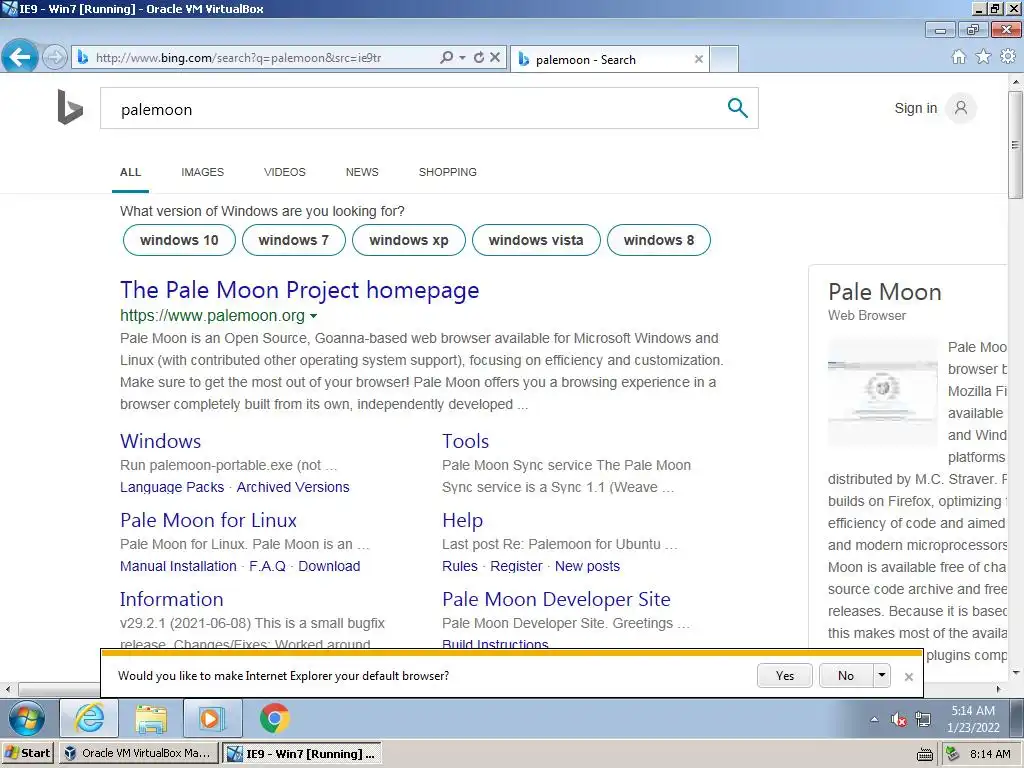Open the Register link

516,566
